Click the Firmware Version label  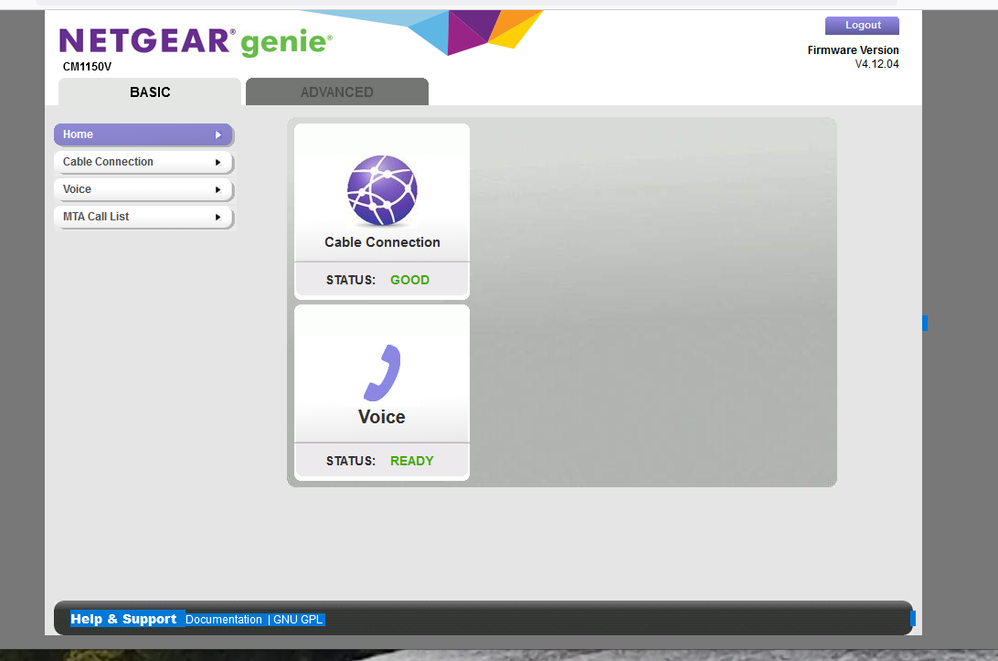click(853, 50)
